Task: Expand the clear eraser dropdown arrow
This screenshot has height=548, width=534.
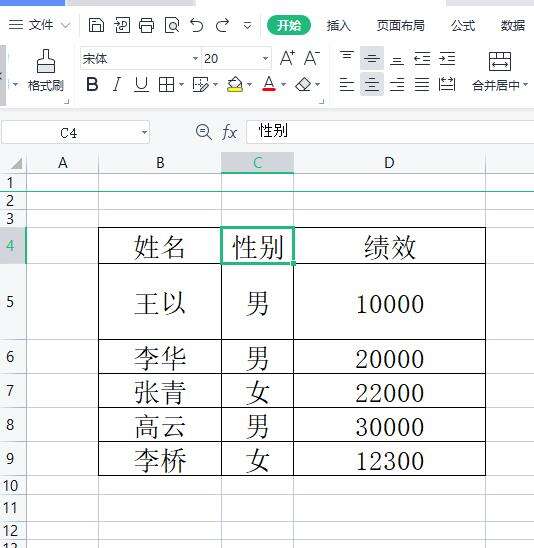Action: (x=317, y=84)
